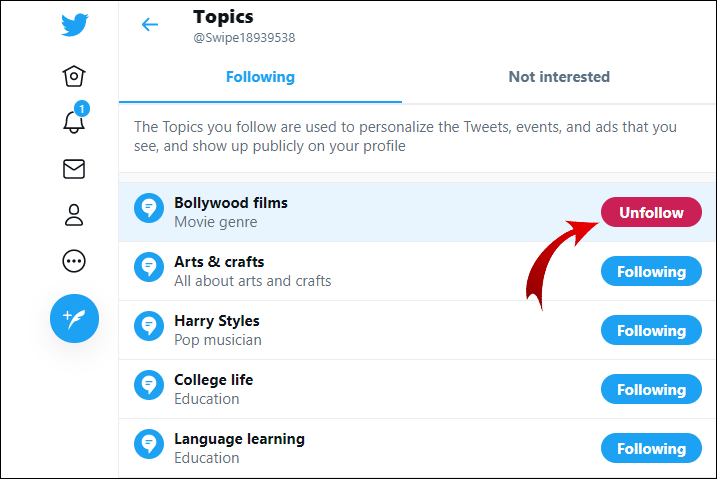Open Notifications bell icon
The width and height of the screenshot is (717, 479).
[x=73, y=122]
